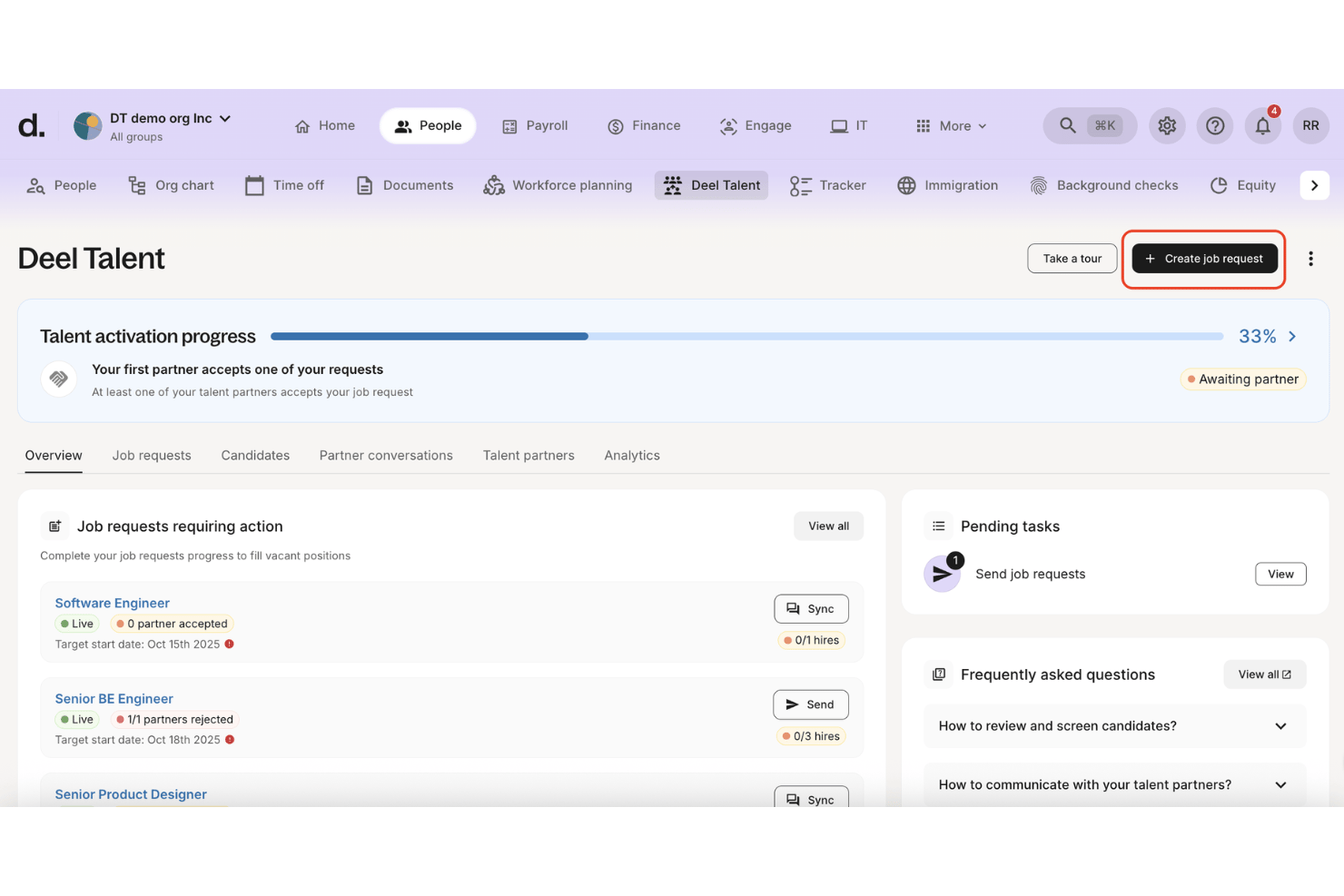The image size is (1344, 896).
Task: Click Create job request
Action: pos(1204,259)
